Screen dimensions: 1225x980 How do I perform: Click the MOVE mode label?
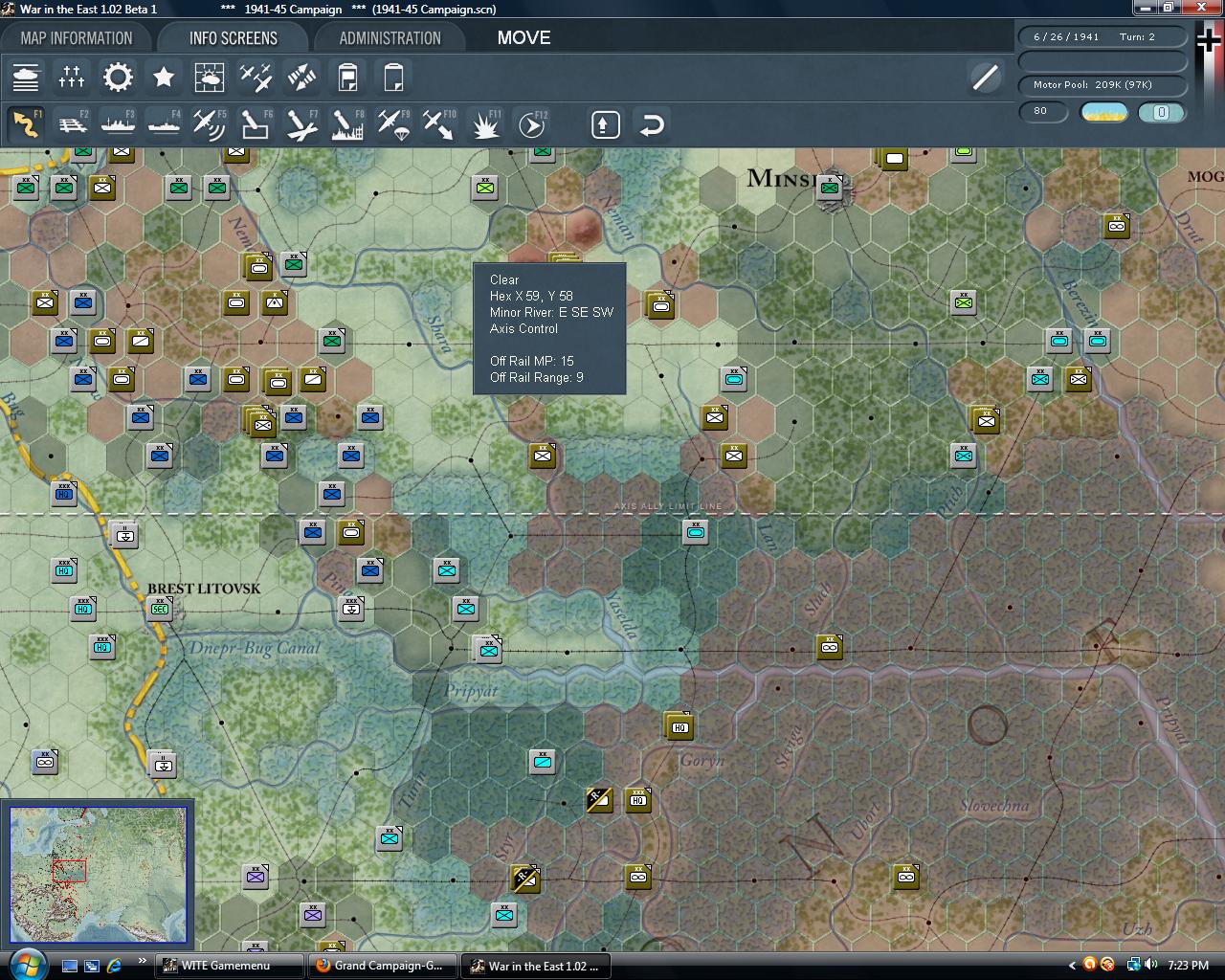pos(523,38)
